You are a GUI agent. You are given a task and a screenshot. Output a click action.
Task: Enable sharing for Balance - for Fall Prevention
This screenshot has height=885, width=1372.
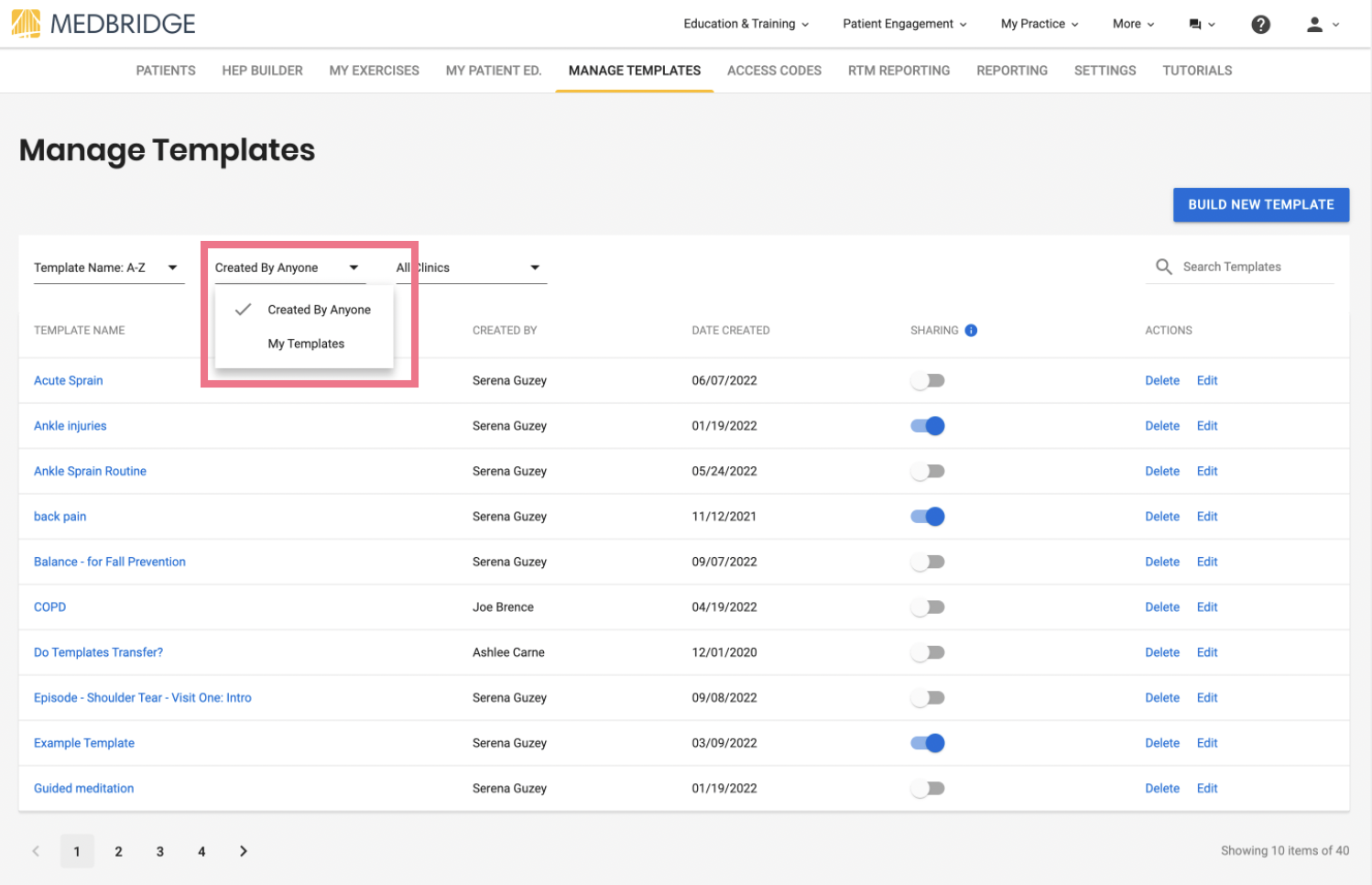click(x=927, y=563)
